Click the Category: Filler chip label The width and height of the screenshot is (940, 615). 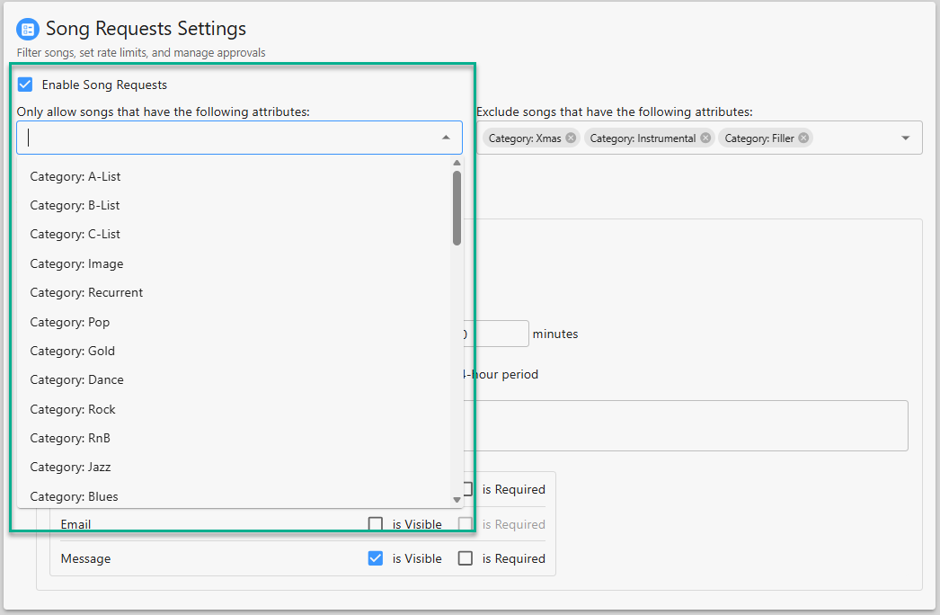click(x=759, y=138)
